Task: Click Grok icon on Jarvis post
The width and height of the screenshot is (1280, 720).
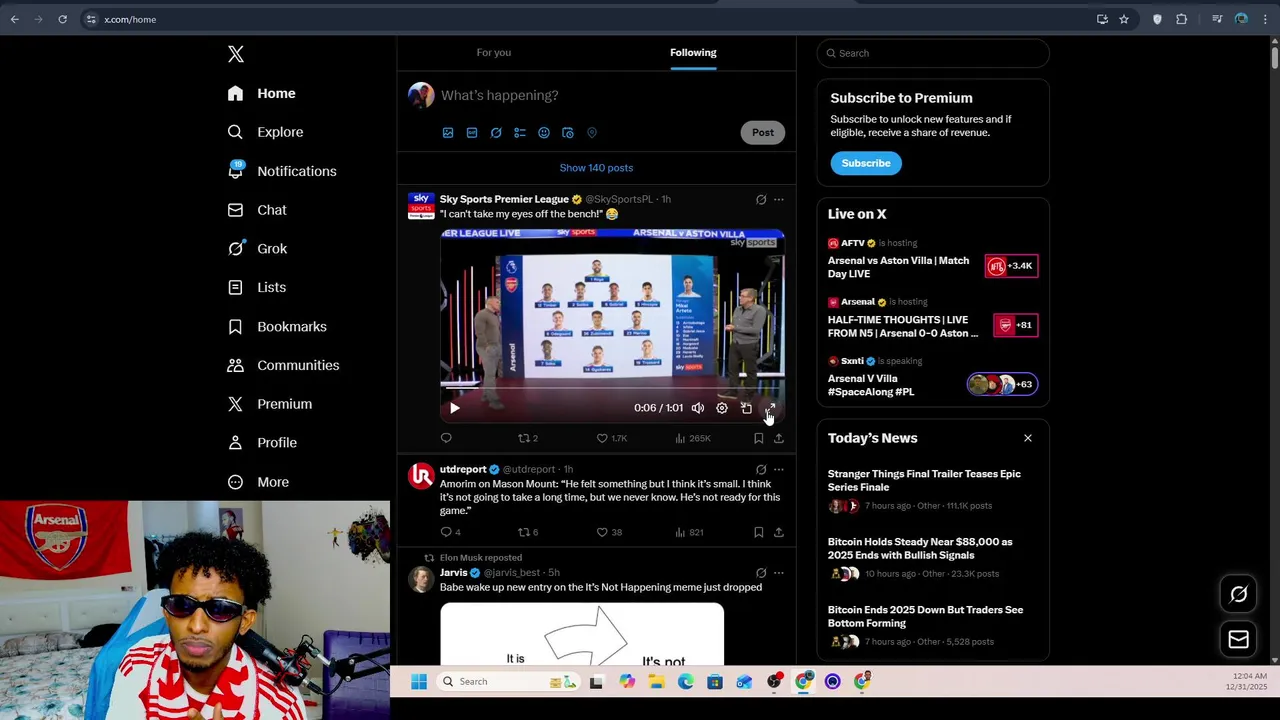Action: (x=761, y=573)
